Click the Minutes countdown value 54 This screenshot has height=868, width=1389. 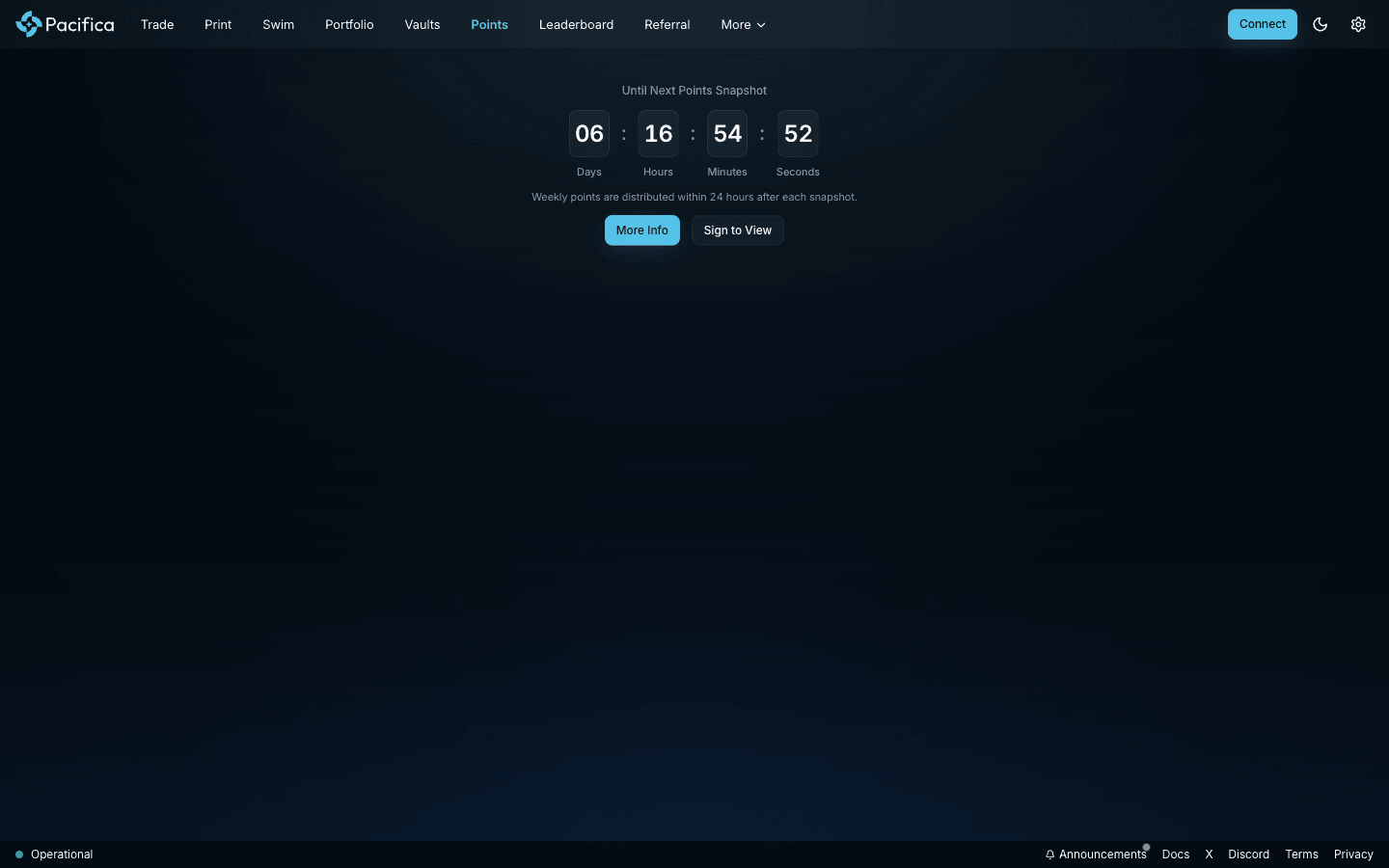pos(727,134)
